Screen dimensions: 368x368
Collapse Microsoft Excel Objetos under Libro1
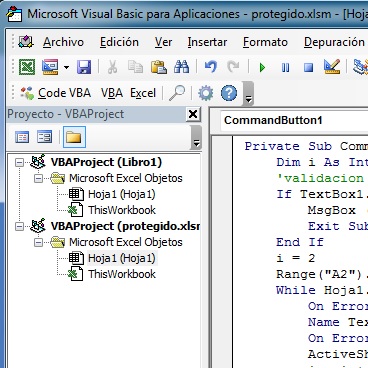pyautogui.click(x=38, y=179)
